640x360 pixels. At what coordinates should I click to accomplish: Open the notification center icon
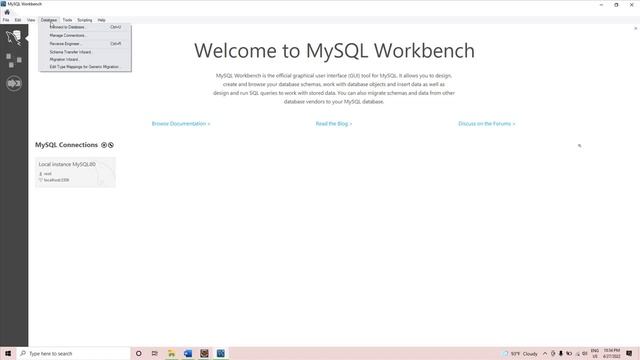(x=629, y=353)
